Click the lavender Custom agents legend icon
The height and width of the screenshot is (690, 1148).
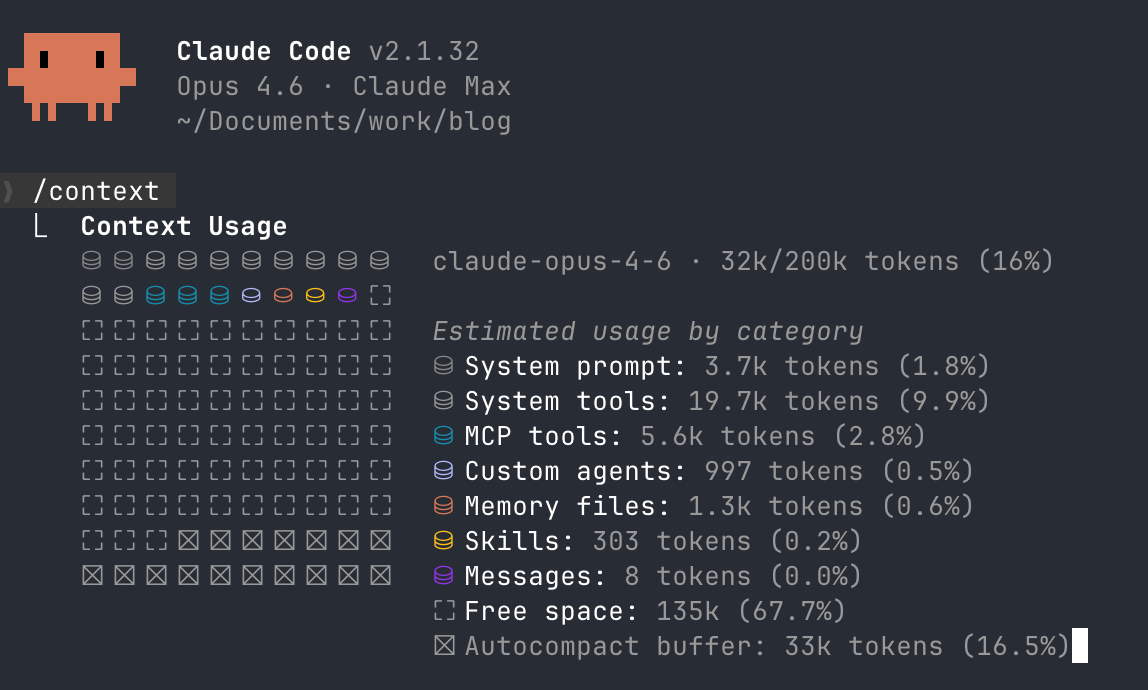tap(444, 471)
